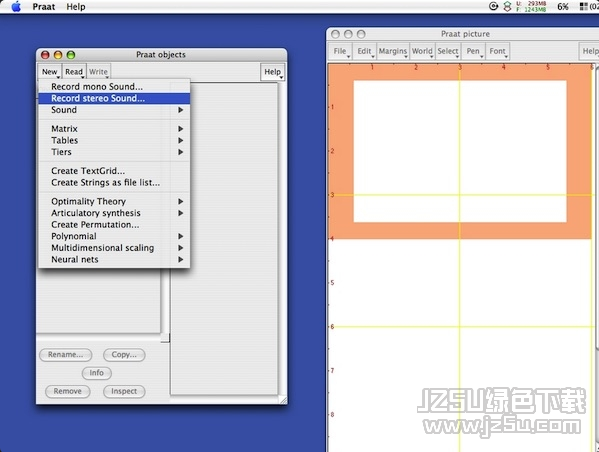Expand the Tiers submenu
Viewport: 599px width, 452px height.
click(x=114, y=152)
